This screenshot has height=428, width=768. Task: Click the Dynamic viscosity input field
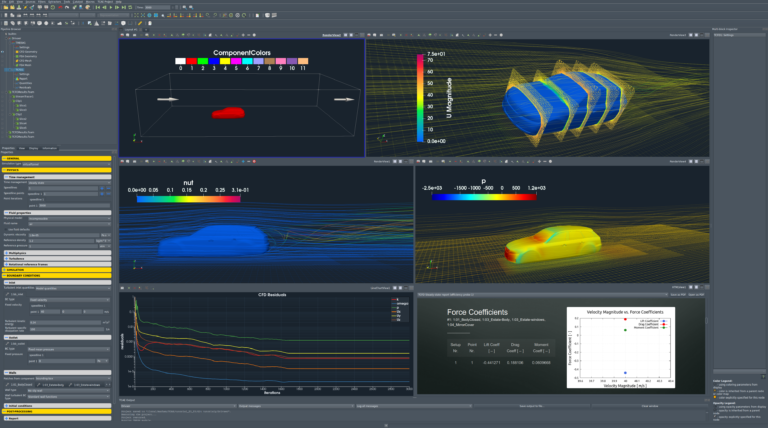coord(64,235)
